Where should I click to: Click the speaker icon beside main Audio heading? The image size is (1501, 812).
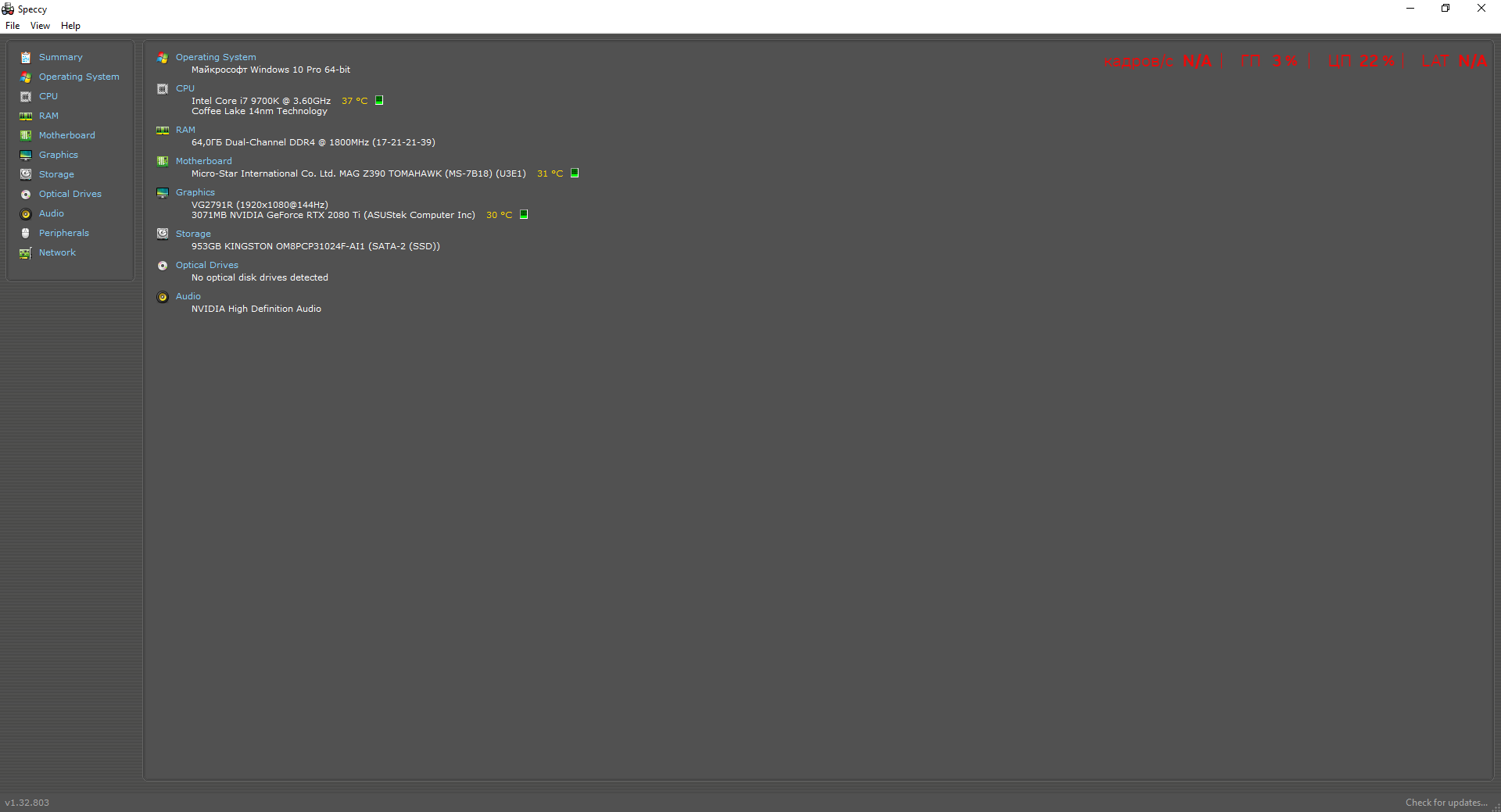tap(163, 297)
